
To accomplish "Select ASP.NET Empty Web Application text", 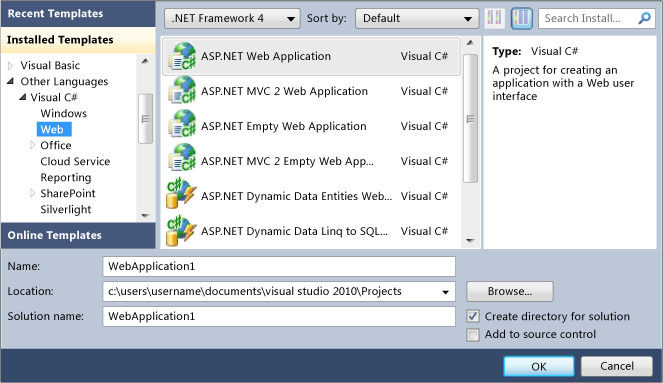I will click(x=283, y=126).
